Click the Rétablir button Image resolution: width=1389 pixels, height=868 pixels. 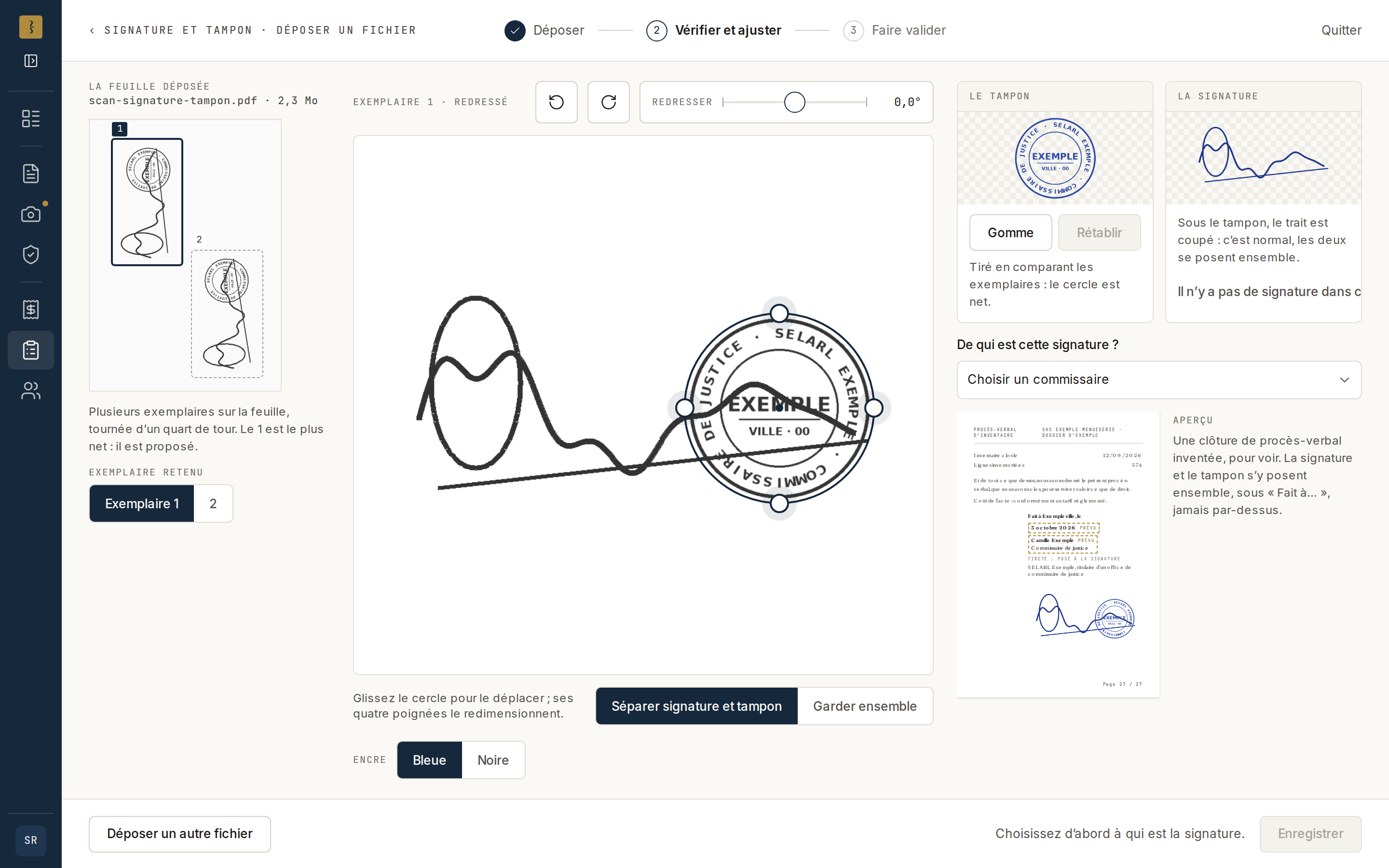[x=1099, y=232]
